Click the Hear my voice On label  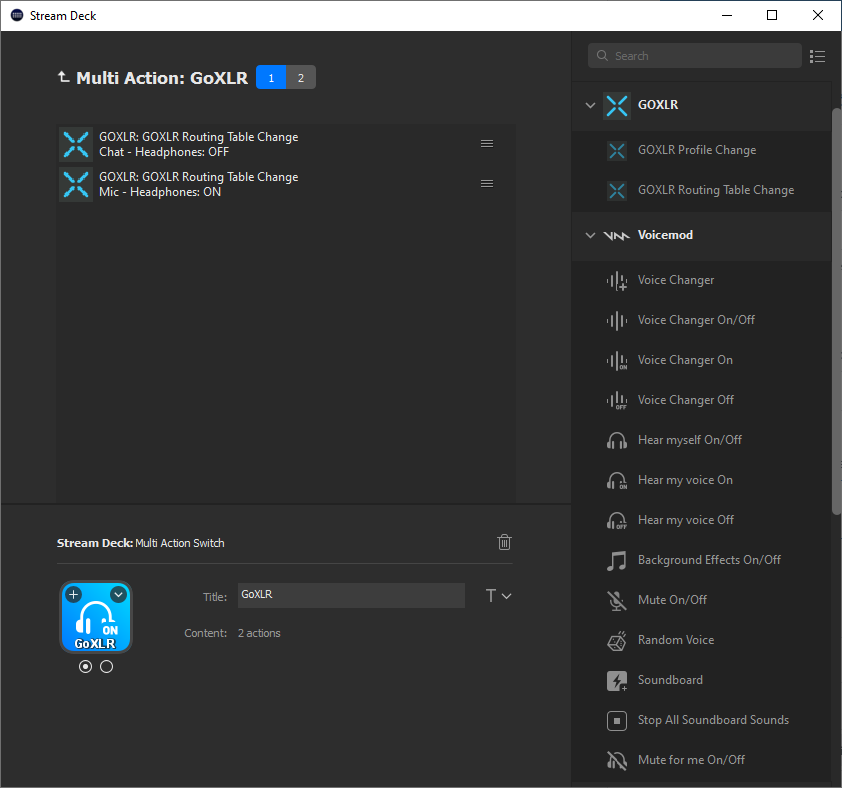click(x=685, y=480)
